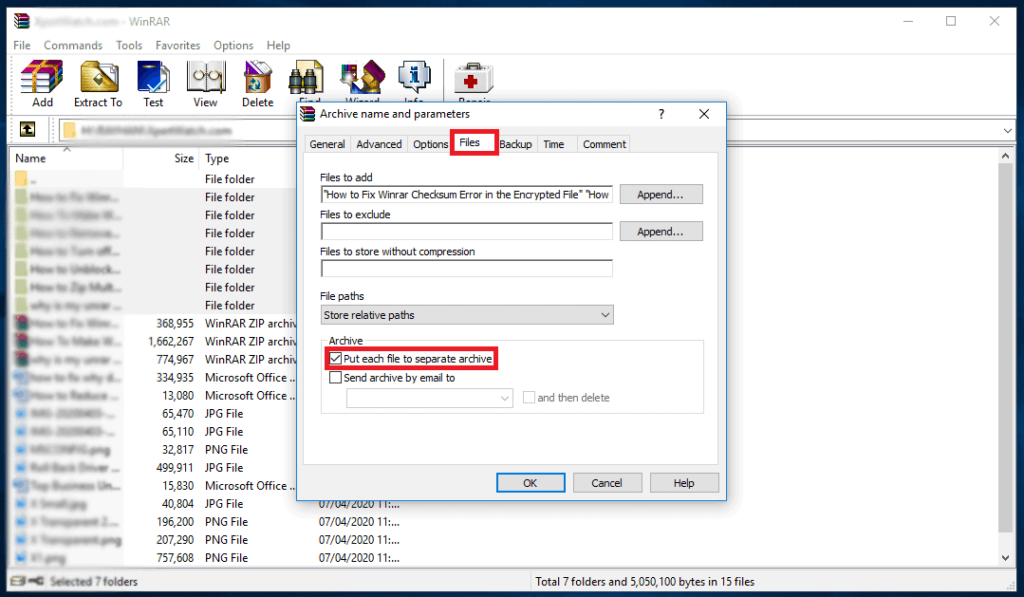This screenshot has height=597, width=1024.
Task: Open the Favorites menu
Action: pyautogui.click(x=178, y=45)
